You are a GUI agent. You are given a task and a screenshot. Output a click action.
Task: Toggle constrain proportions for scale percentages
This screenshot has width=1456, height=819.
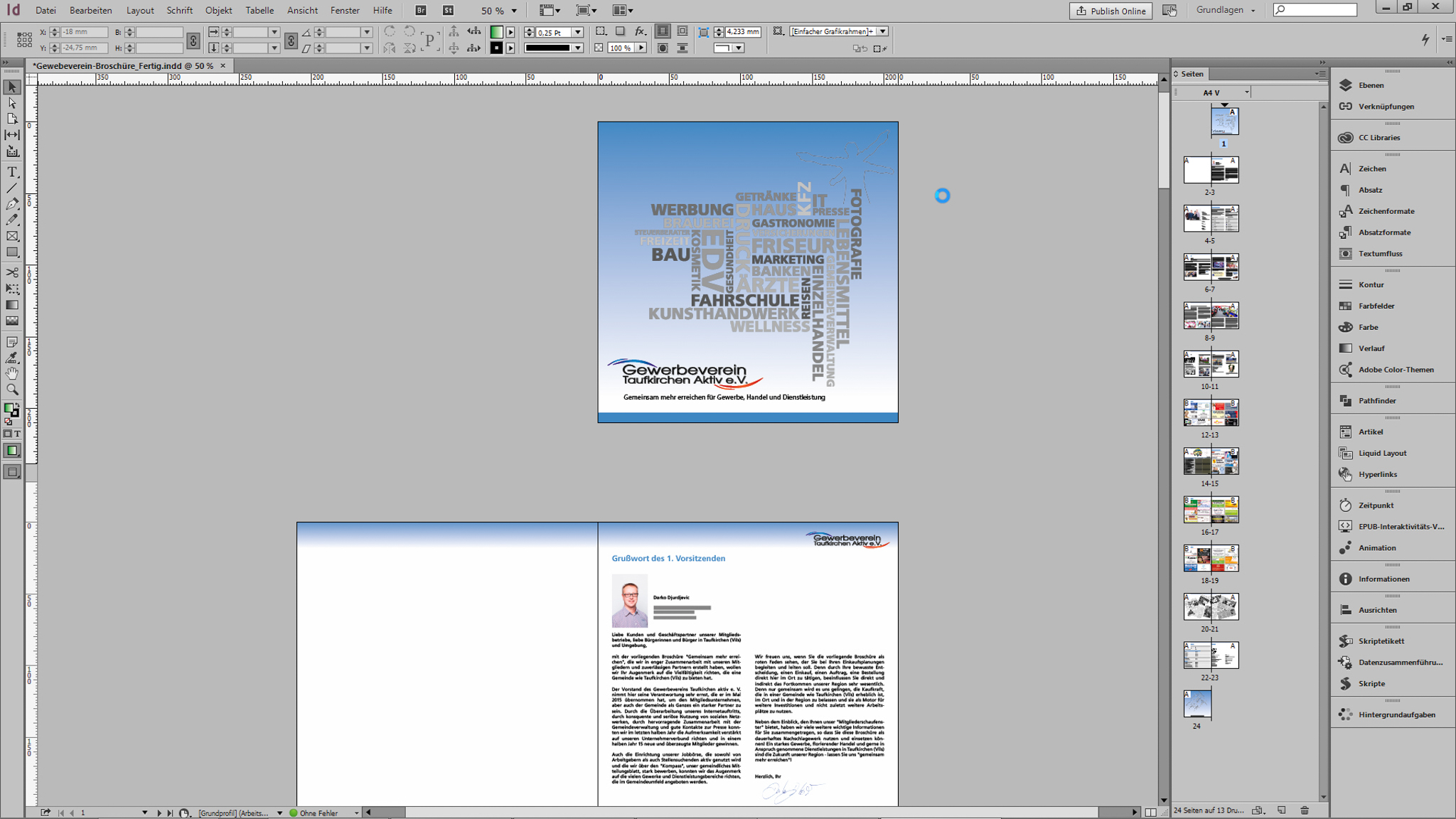tap(291, 41)
